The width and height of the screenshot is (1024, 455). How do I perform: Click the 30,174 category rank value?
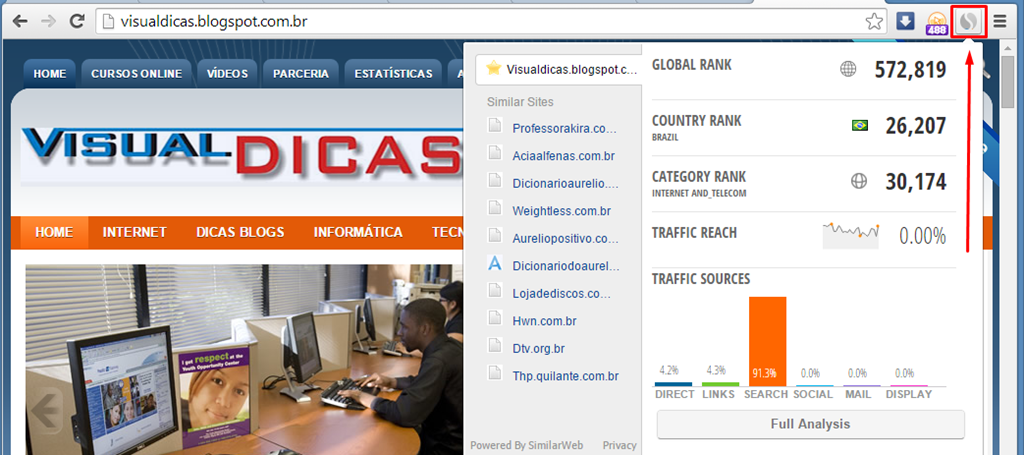coord(916,181)
